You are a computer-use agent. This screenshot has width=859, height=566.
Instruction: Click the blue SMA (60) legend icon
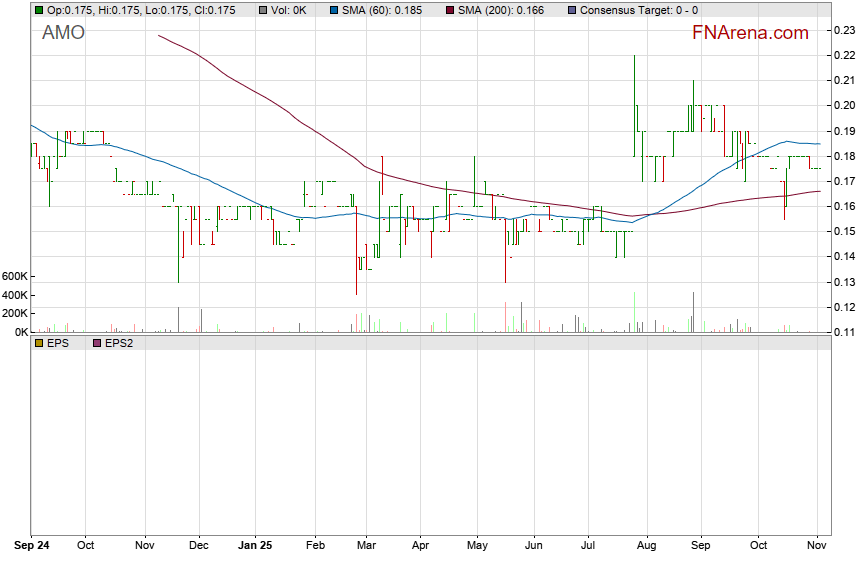(x=333, y=10)
